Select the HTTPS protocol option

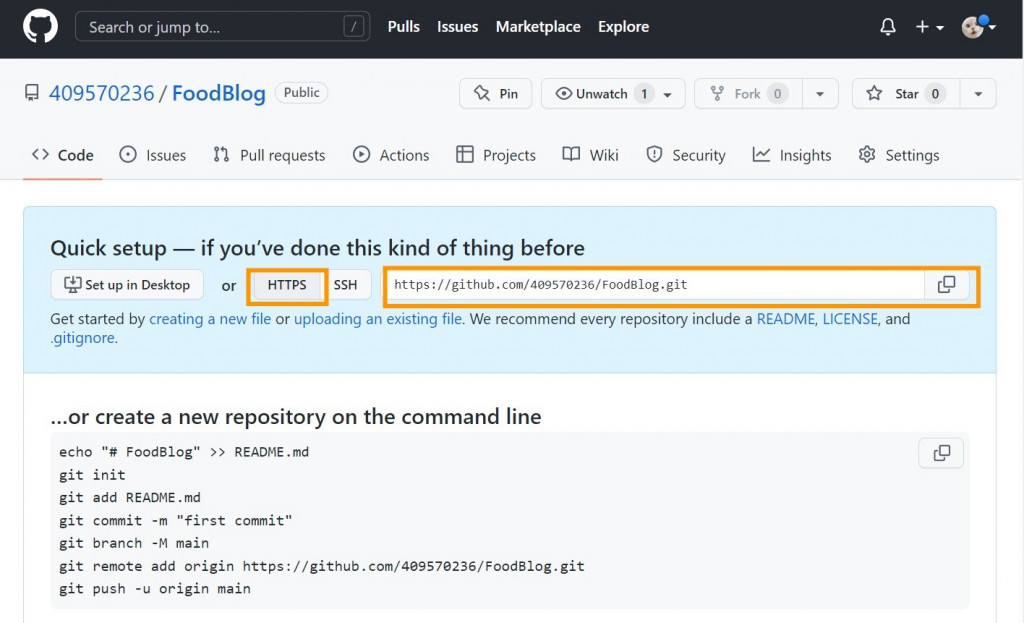[287, 285]
